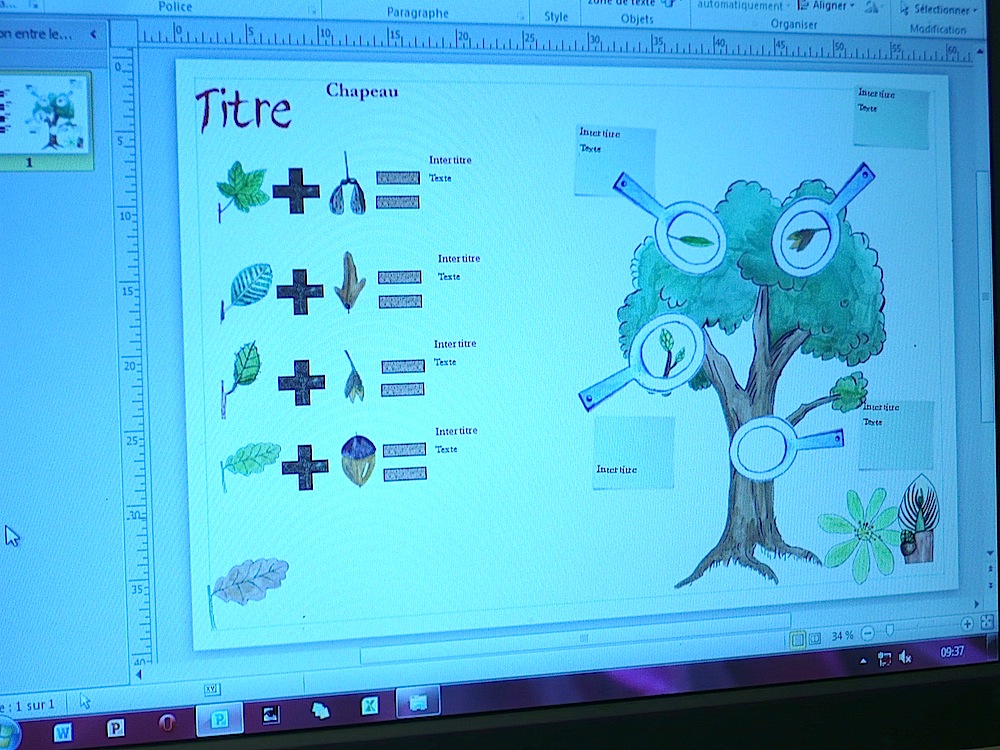Open the picture viewer taskbar icon

pyautogui.click(x=271, y=714)
